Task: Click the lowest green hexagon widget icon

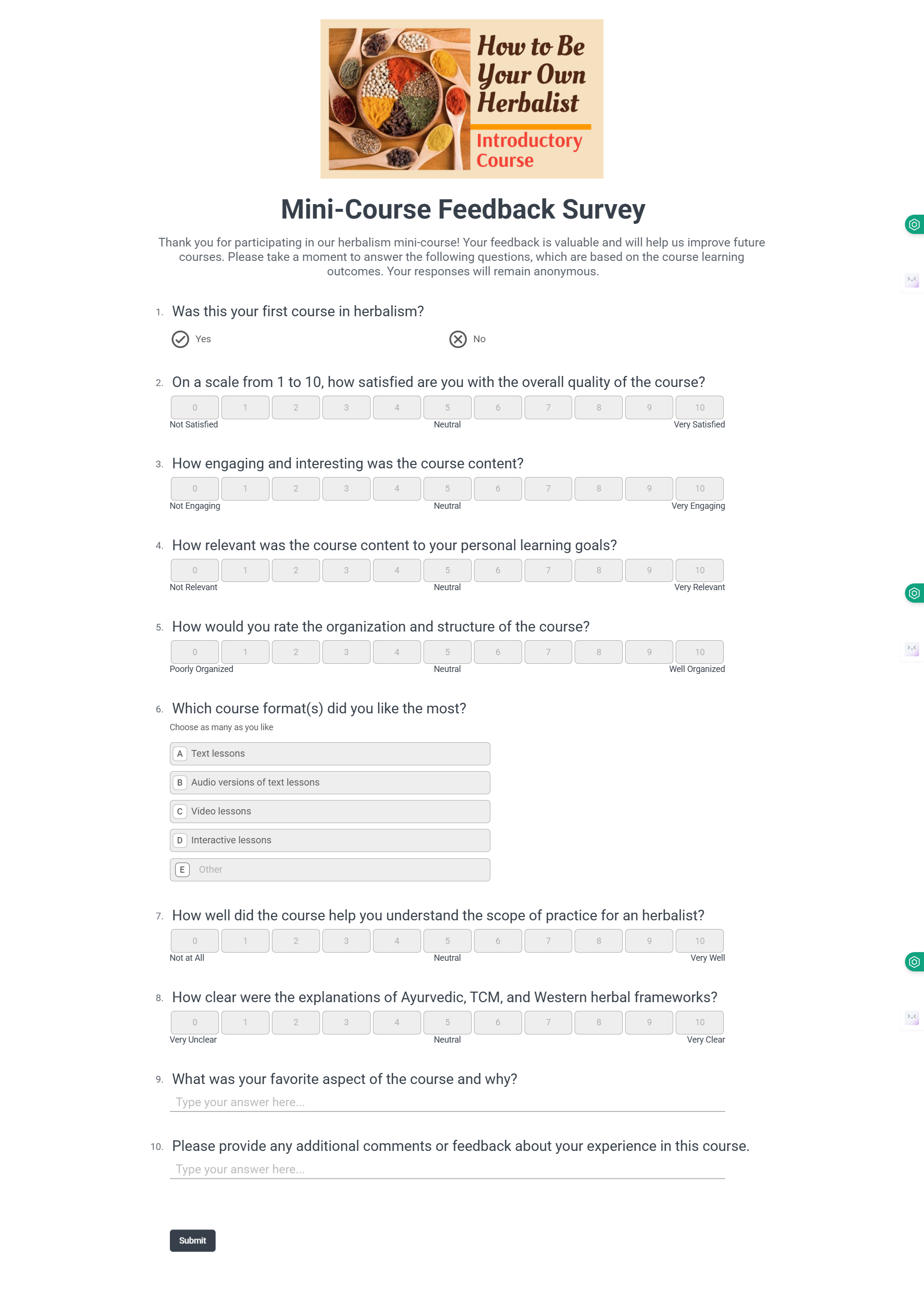Action: click(x=914, y=962)
